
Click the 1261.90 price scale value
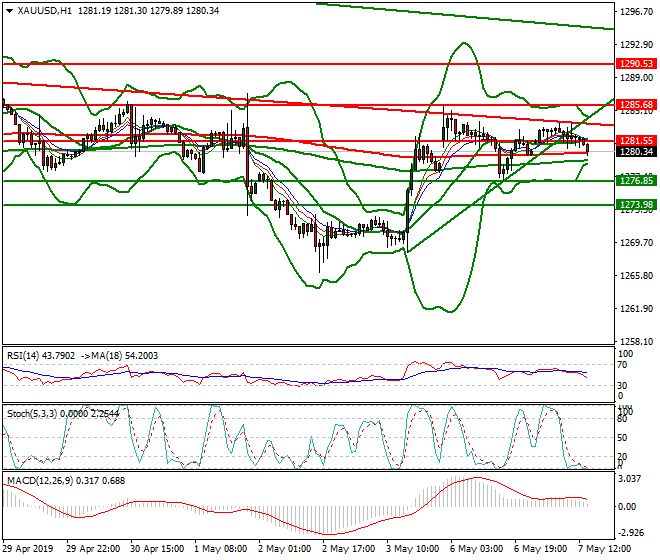(x=636, y=309)
